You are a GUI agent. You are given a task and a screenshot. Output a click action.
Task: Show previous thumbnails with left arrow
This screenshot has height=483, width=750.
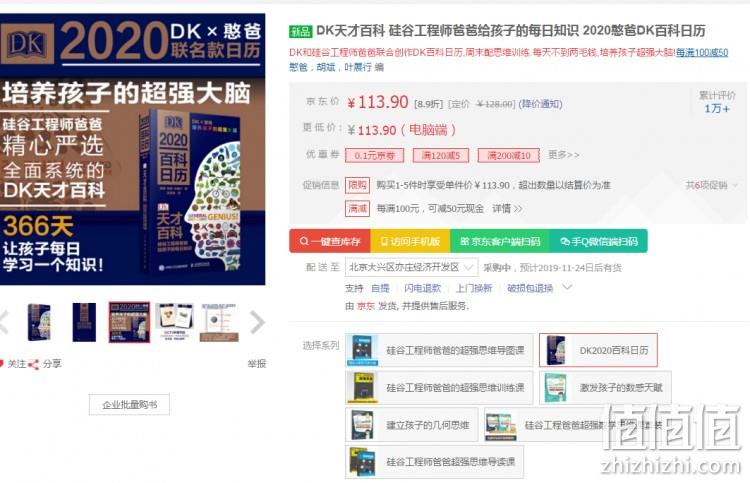(4, 322)
